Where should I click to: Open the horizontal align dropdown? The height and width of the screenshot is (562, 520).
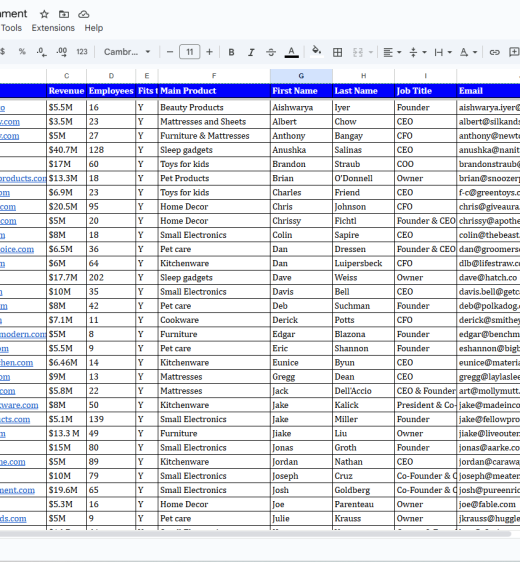(392, 52)
